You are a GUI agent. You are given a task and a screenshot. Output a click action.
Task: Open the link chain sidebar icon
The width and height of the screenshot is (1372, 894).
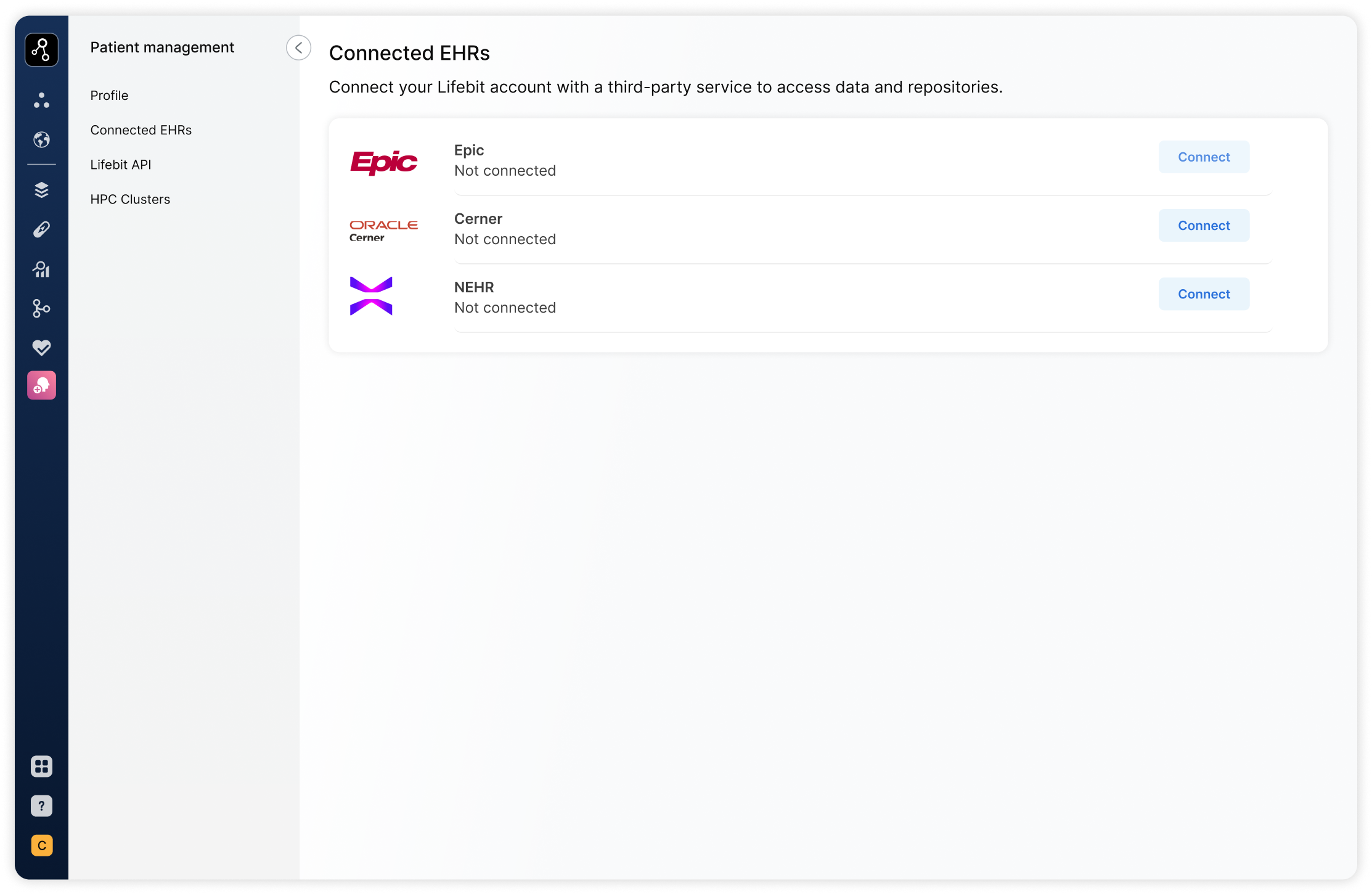click(41, 229)
